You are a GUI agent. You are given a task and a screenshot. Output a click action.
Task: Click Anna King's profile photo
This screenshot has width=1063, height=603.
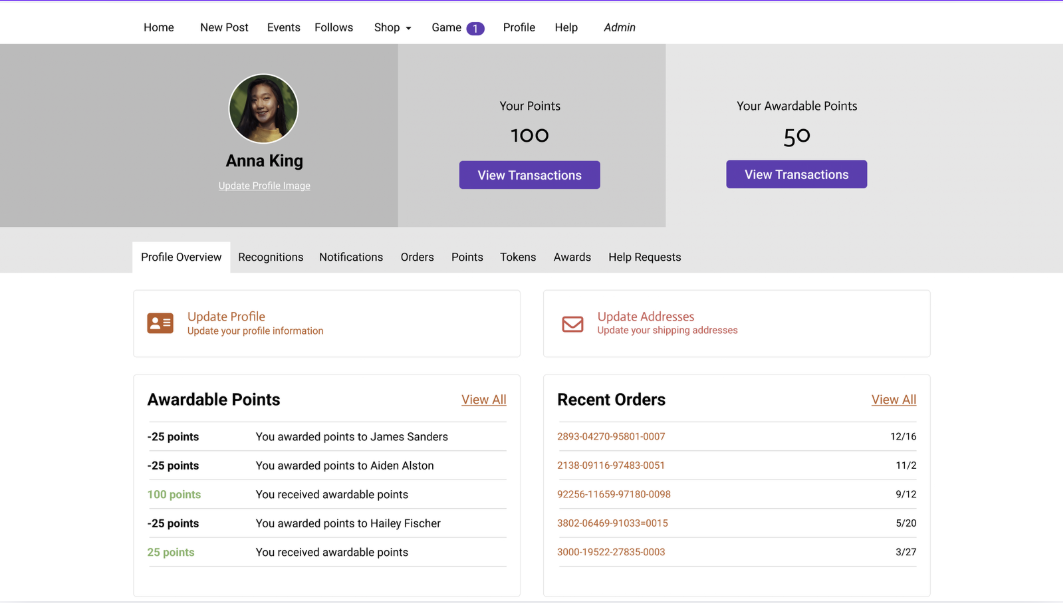click(263, 108)
